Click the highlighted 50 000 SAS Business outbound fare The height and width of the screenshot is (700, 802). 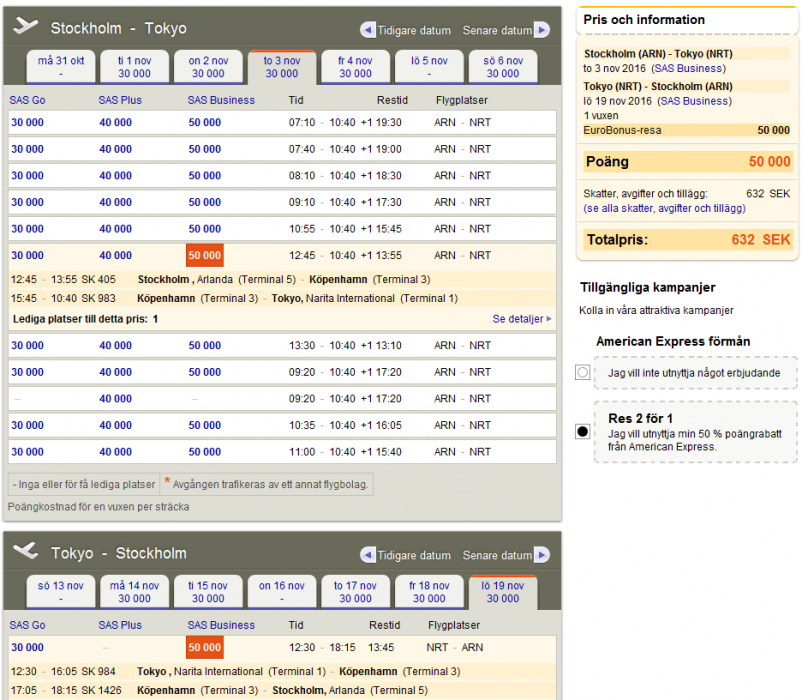tap(205, 256)
